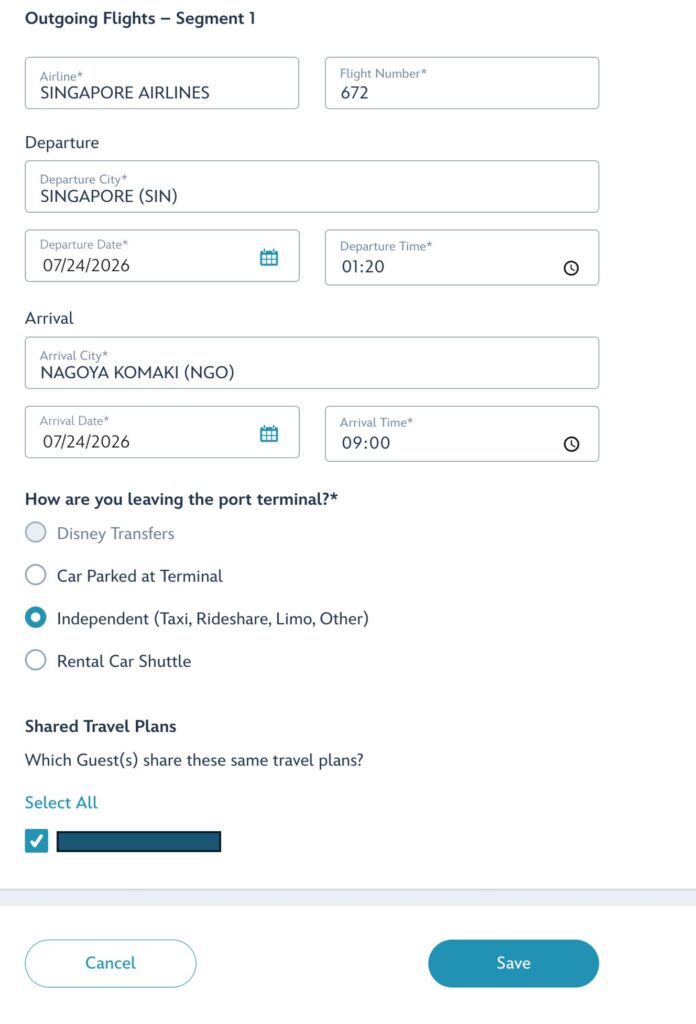Viewport: 696px width, 1024px height.
Task: Click the Arrival Time clock icon
Action: pyautogui.click(x=571, y=444)
